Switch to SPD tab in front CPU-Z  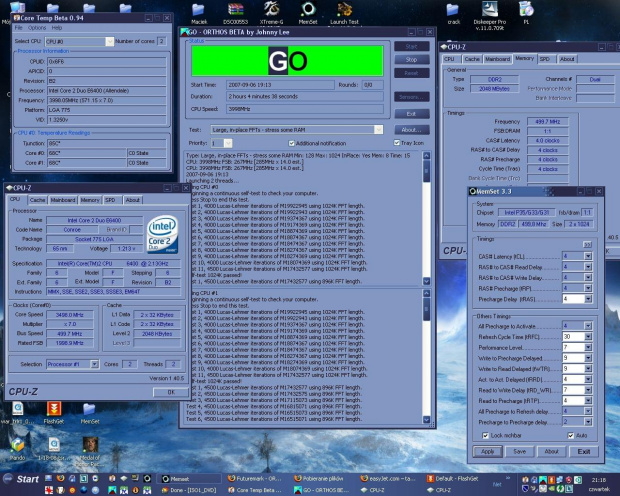point(110,200)
